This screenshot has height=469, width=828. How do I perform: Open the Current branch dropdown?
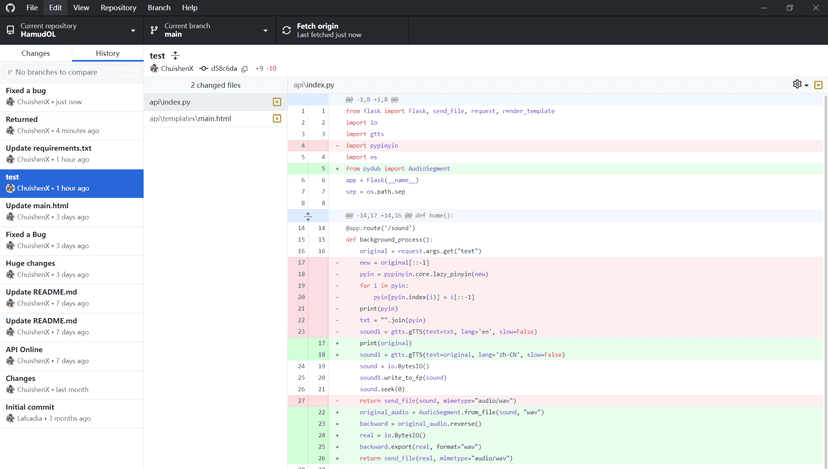click(x=209, y=30)
